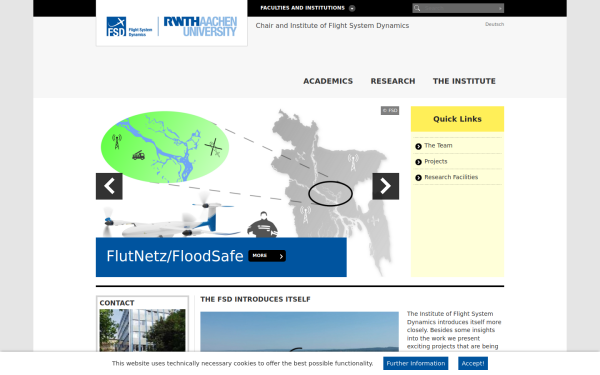Click the search magnifier icon
The image size is (600, 375).
417,8
